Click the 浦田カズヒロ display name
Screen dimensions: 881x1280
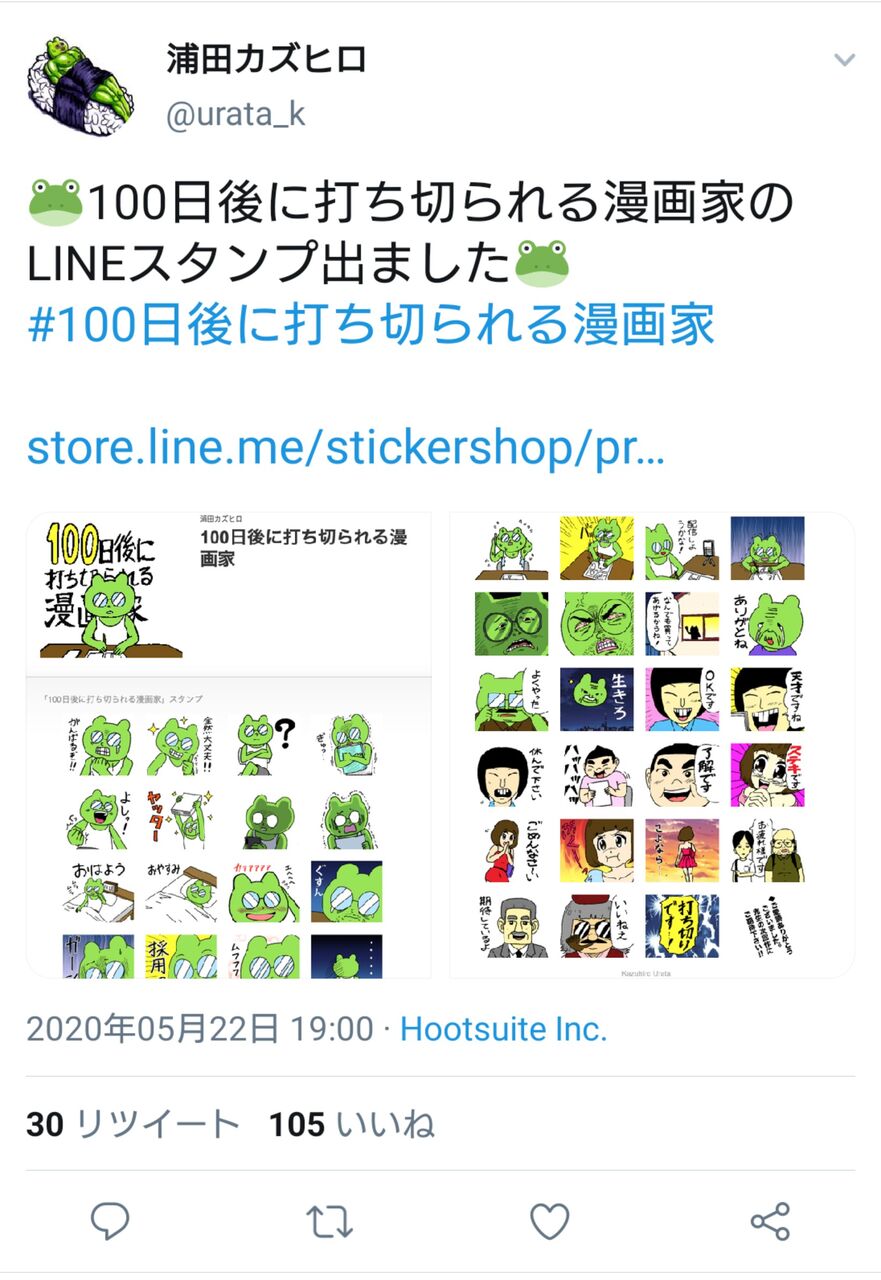coord(266,60)
